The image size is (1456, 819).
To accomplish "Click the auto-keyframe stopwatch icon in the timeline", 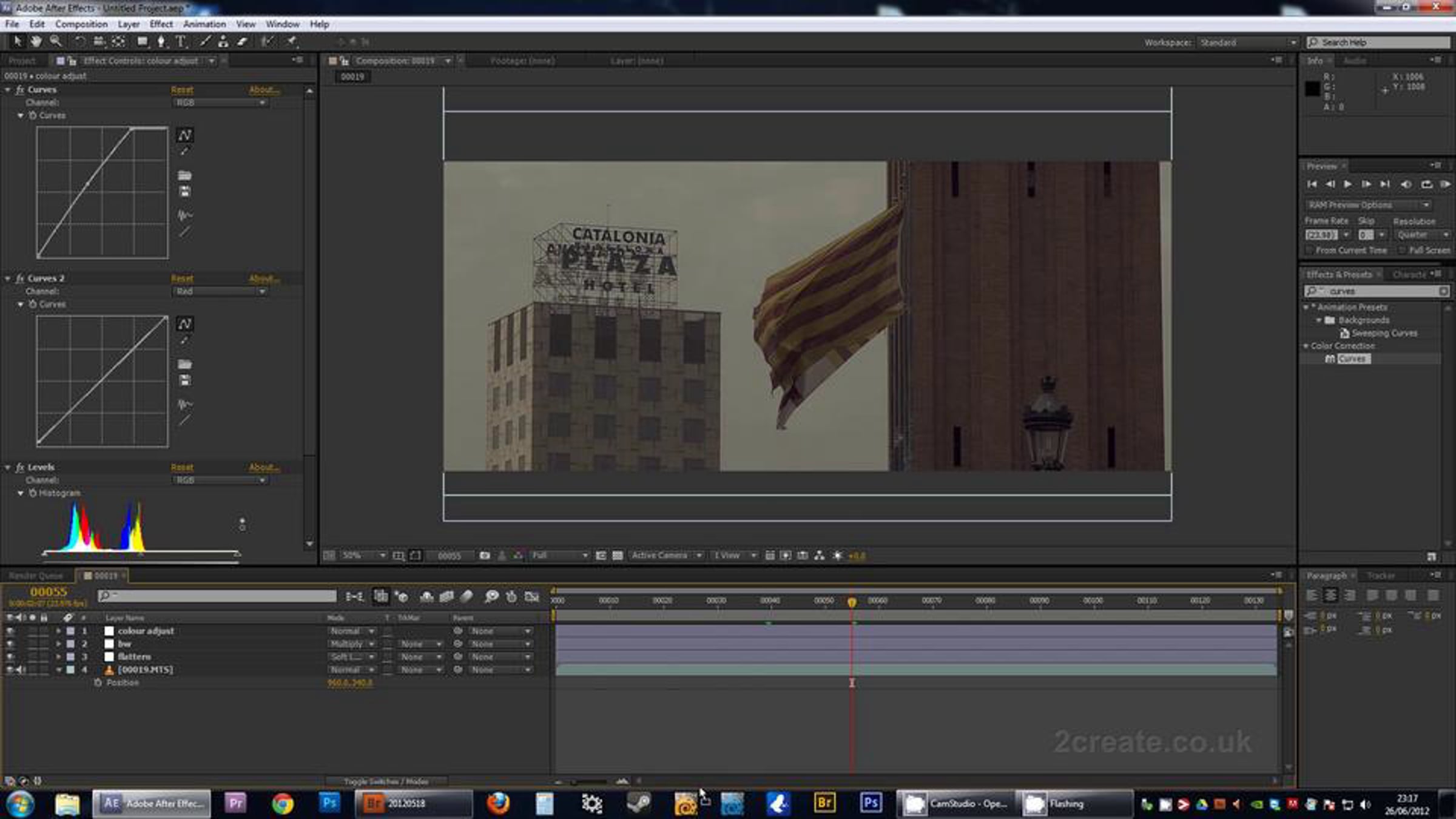I will [x=511, y=597].
